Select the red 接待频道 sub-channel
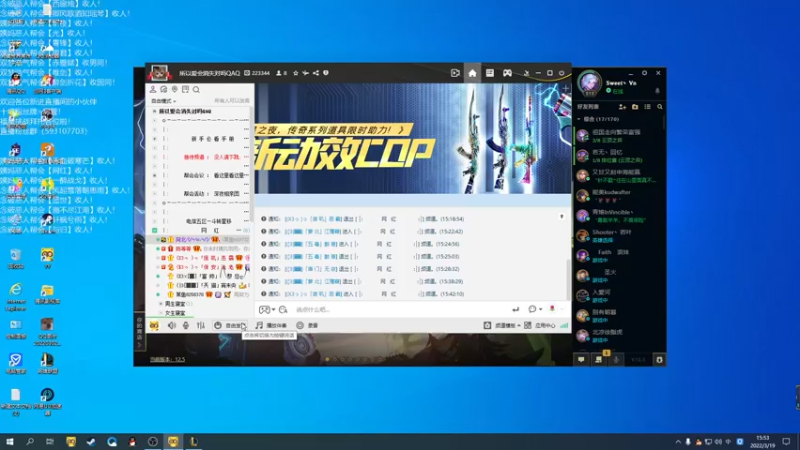The width and height of the screenshot is (800, 450). (211, 157)
